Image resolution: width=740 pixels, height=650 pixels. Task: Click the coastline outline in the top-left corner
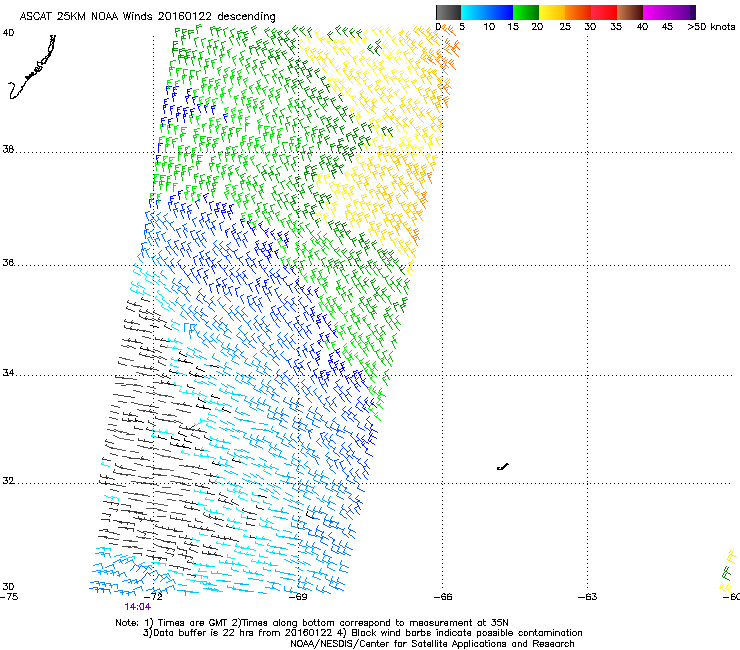(x=32, y=67)
